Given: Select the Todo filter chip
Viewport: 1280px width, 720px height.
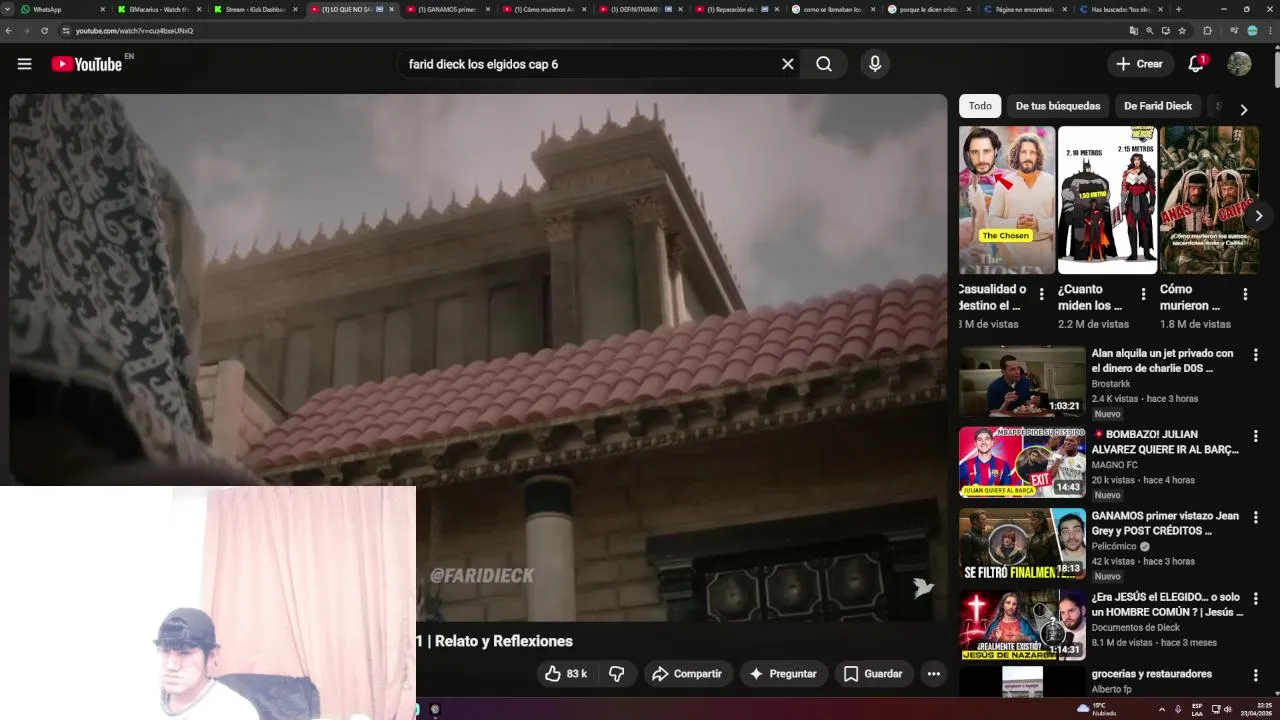Looking at the screenshot, I should coord(980,106).
